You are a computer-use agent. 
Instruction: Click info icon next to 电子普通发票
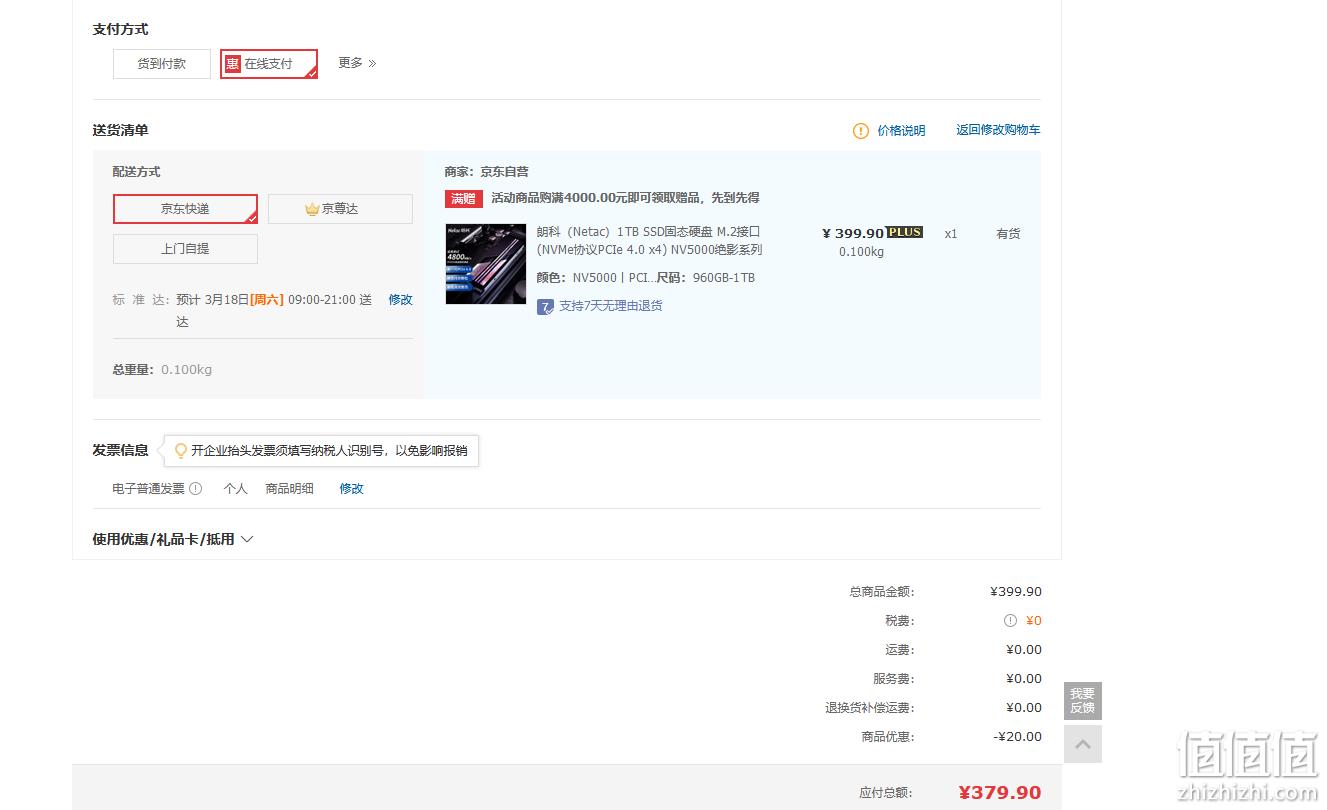point(196,489)
